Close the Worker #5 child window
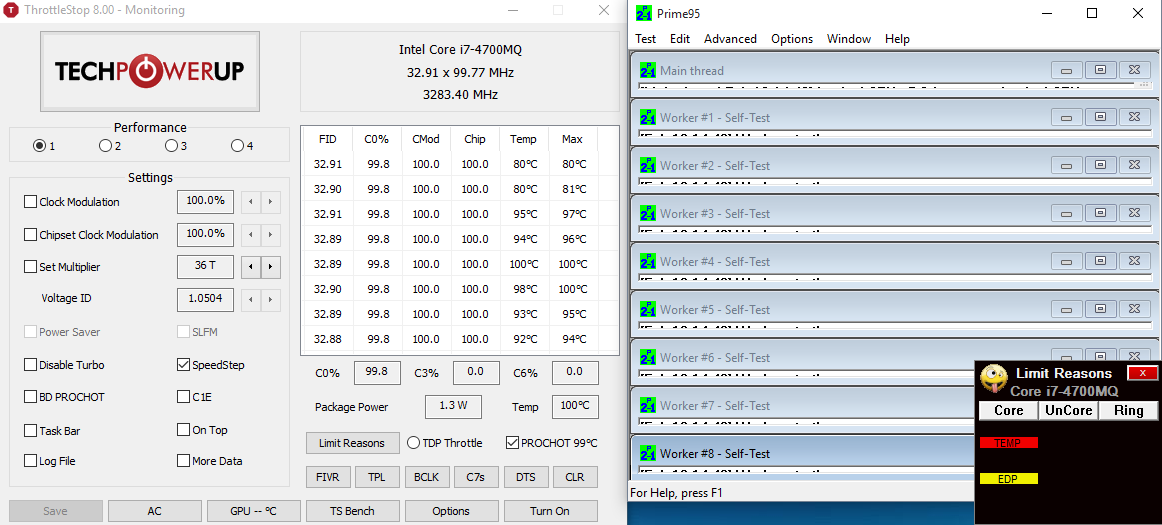Viewport: 1162px width, 525px height. pyautogui.click(x=1134, y=309)
